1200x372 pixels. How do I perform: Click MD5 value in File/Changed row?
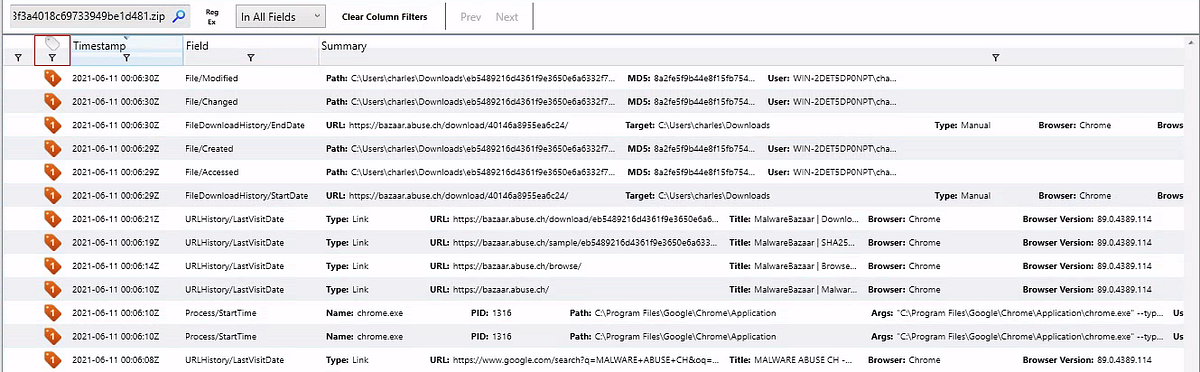704,101
